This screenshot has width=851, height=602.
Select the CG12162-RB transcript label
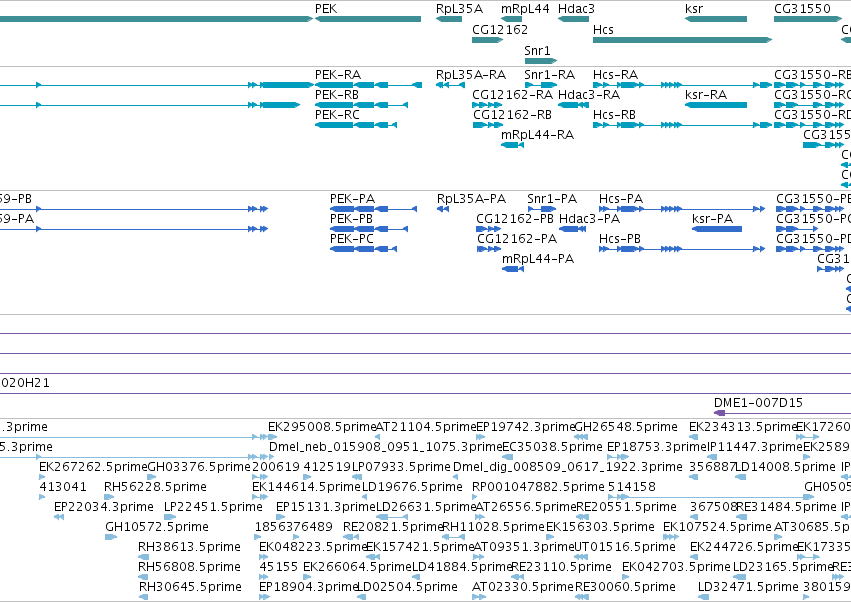coord(512,115)
